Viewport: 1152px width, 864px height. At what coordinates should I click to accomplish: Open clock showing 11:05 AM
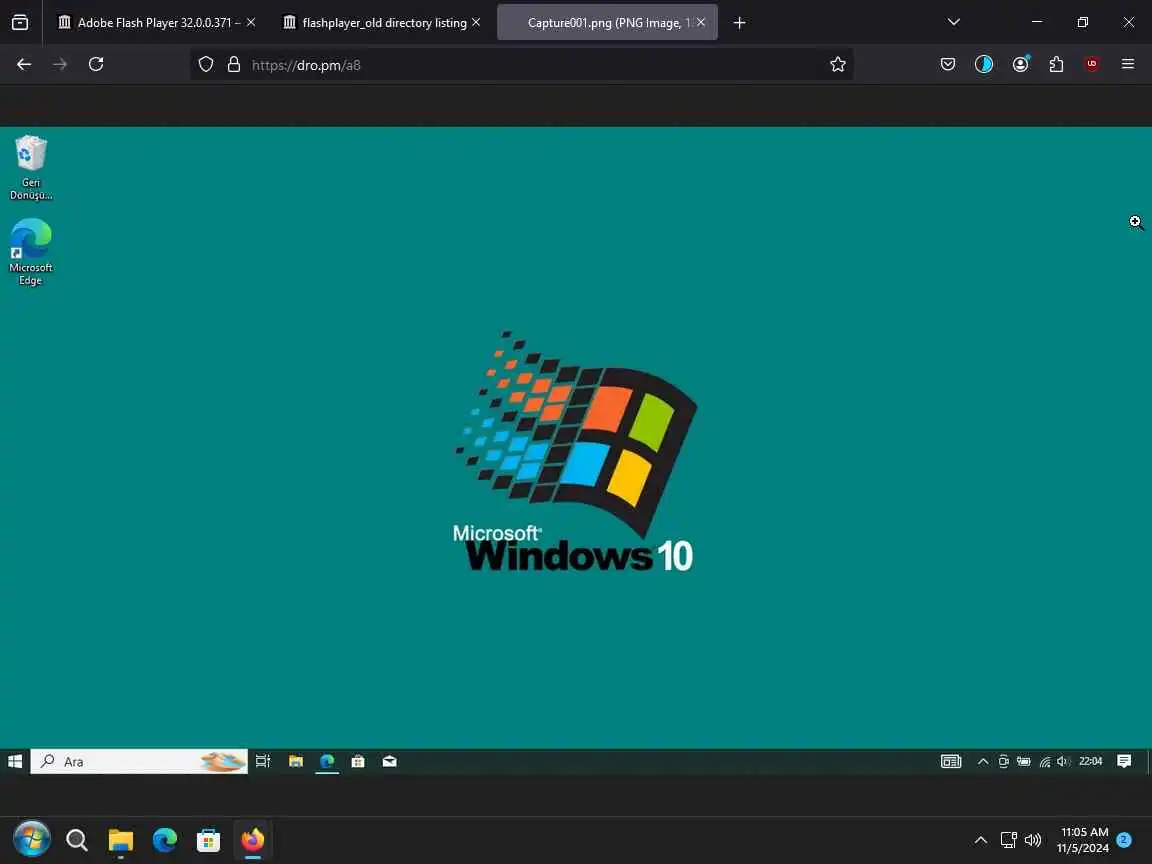pos(1083,840)
